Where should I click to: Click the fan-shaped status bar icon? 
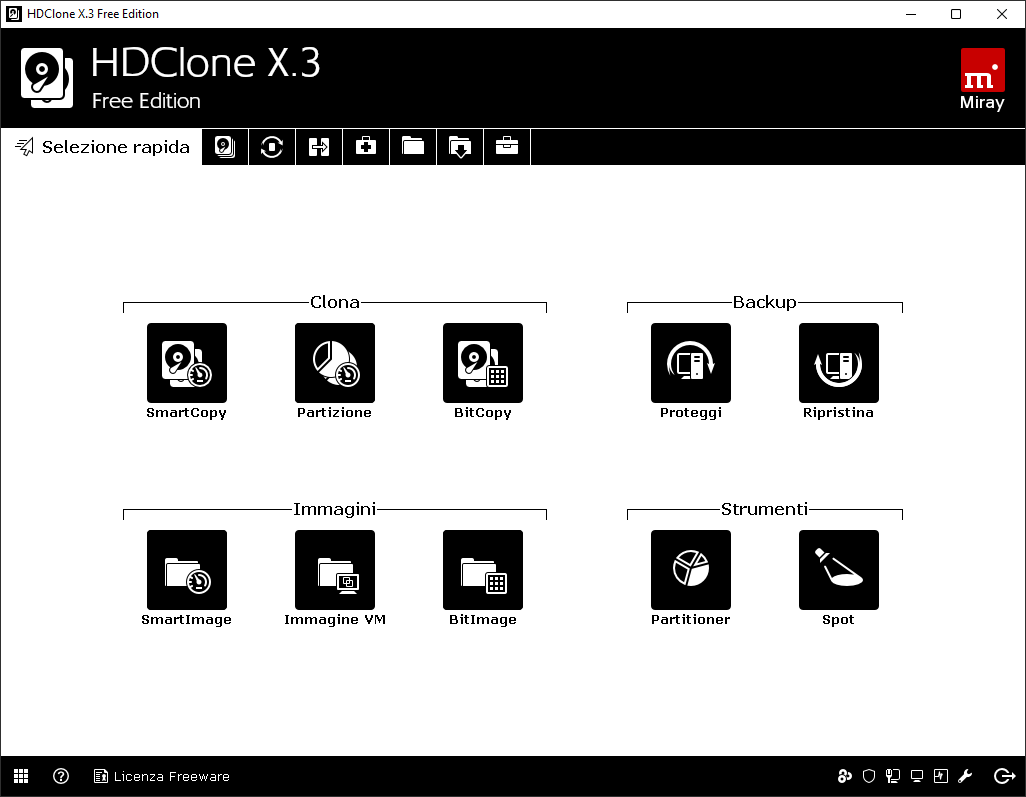point(845,776)
